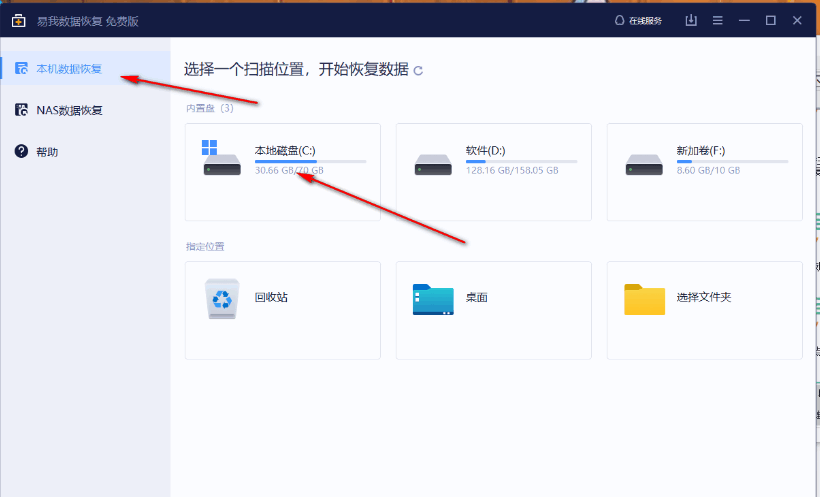Click the 8.60 GB/10 GB text
This screenshot has width=820, height=497.
[x=708, y=171]
